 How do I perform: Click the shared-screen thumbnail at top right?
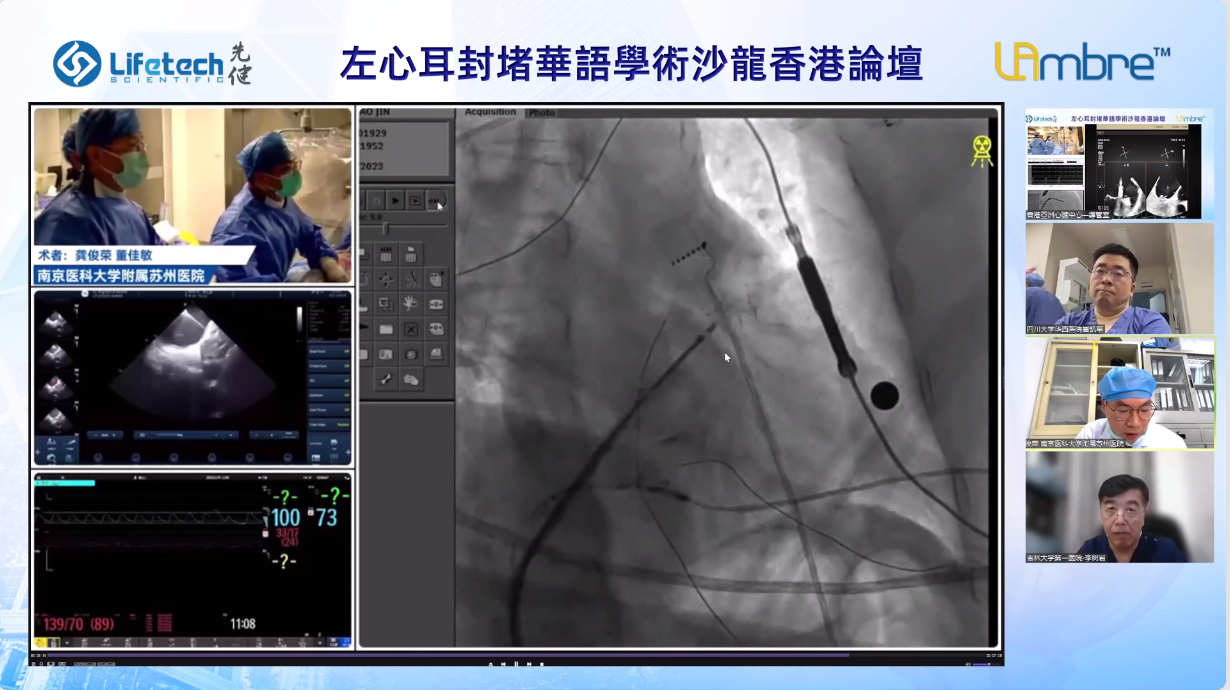[1119, 164]
